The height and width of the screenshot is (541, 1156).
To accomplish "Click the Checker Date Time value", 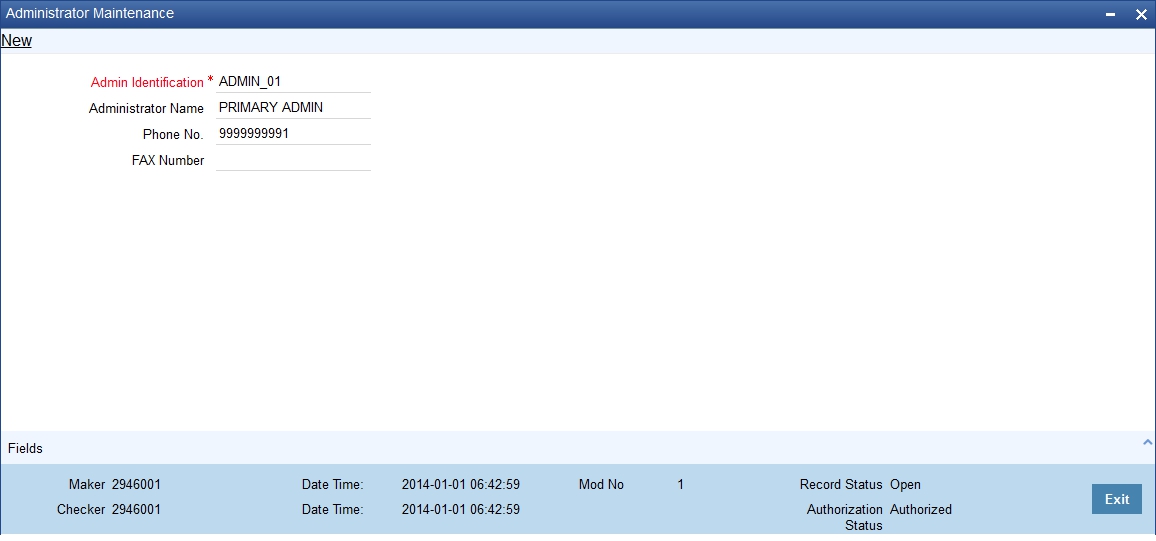I will click(461, 509).
